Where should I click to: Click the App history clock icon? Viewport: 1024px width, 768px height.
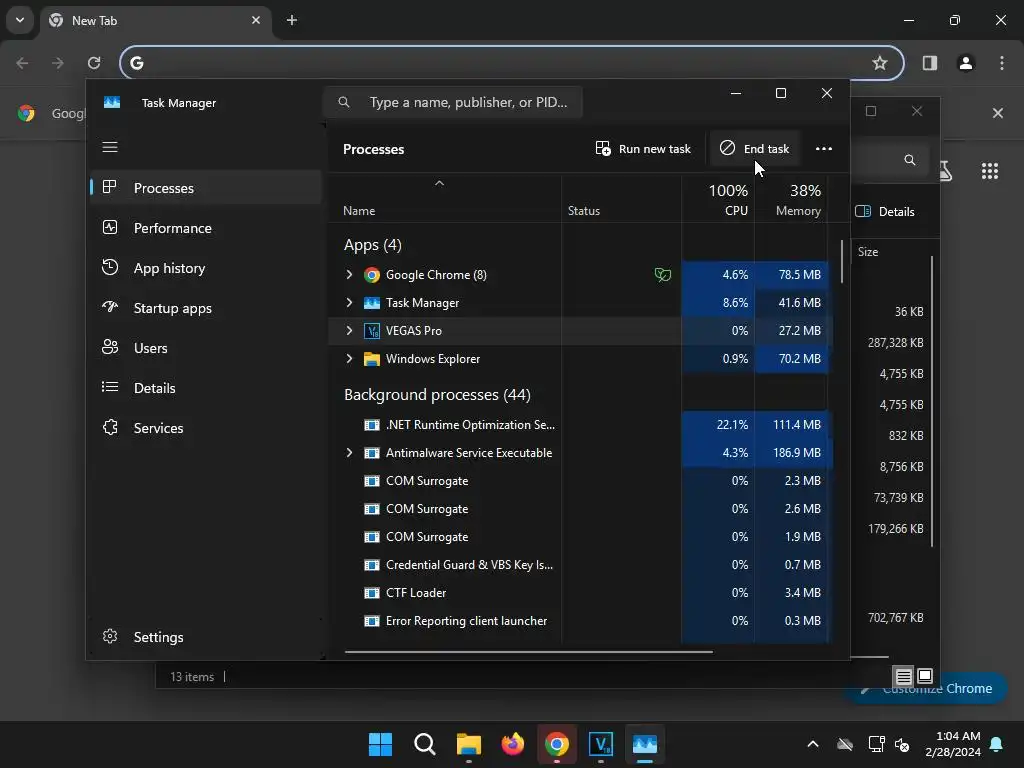[110, 267]
